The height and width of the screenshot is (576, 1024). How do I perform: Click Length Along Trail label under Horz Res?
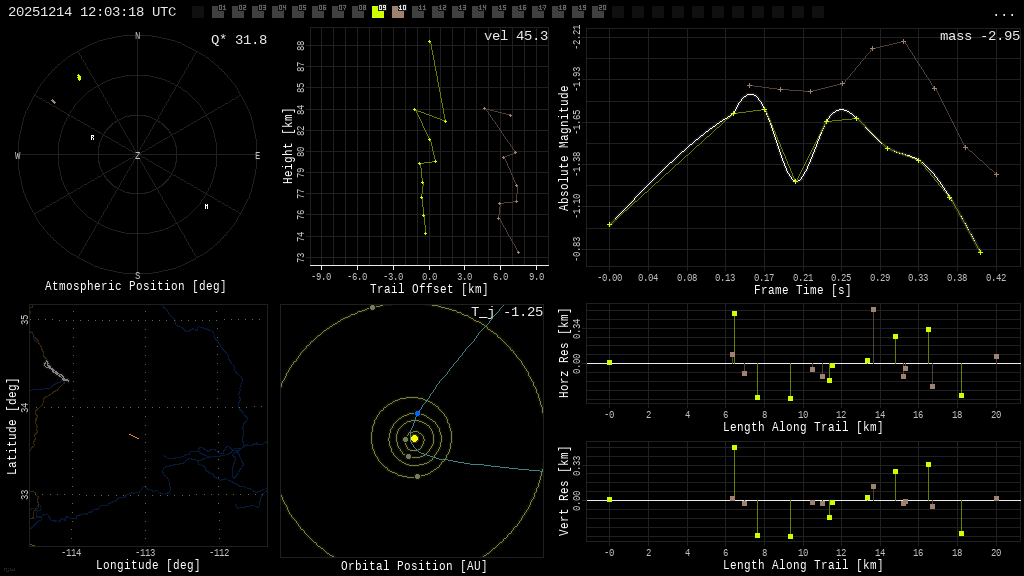(803, 427)
